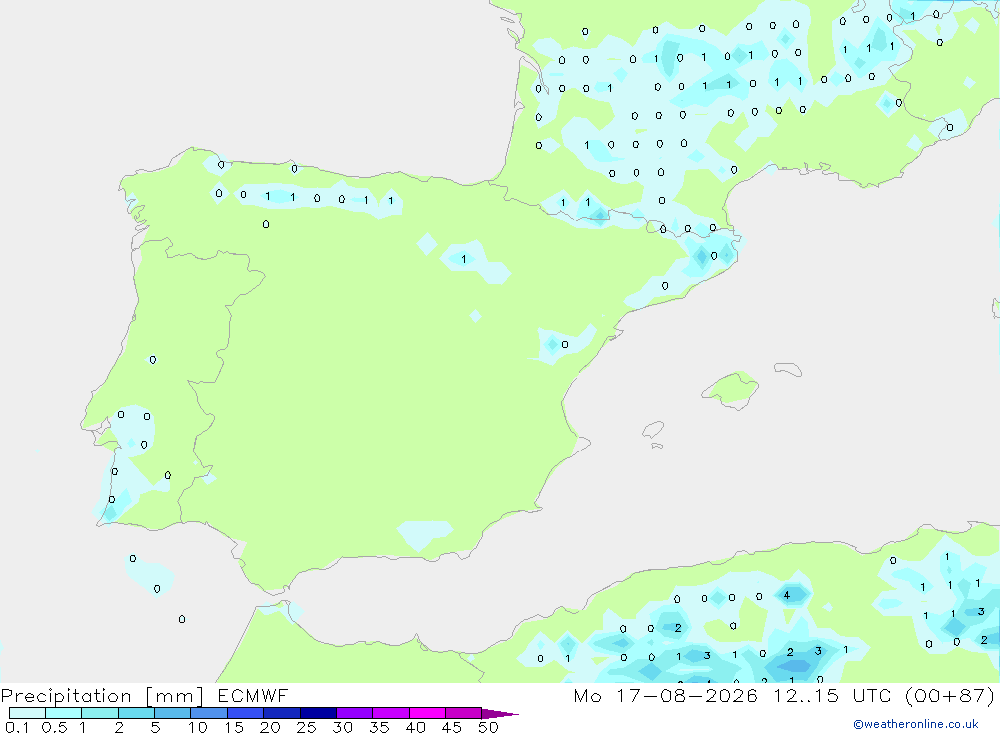Click the legend scale label '40'
This screenshot has height=733, width=1000.
pyautogui.click(x=416, y=727)
